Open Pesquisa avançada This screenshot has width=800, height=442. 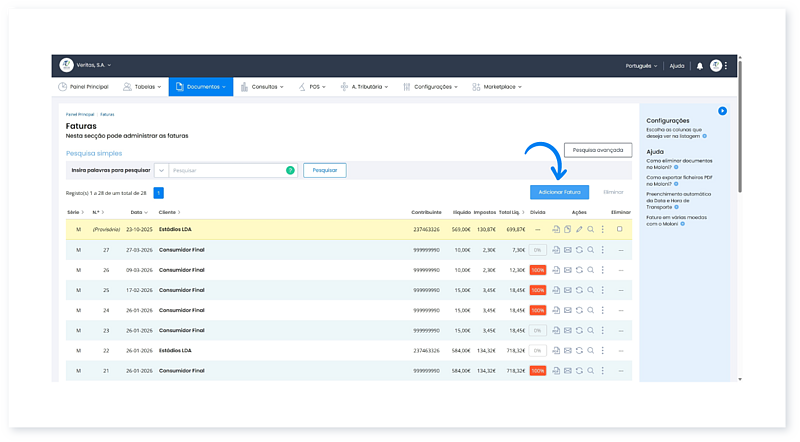(598, 150)
